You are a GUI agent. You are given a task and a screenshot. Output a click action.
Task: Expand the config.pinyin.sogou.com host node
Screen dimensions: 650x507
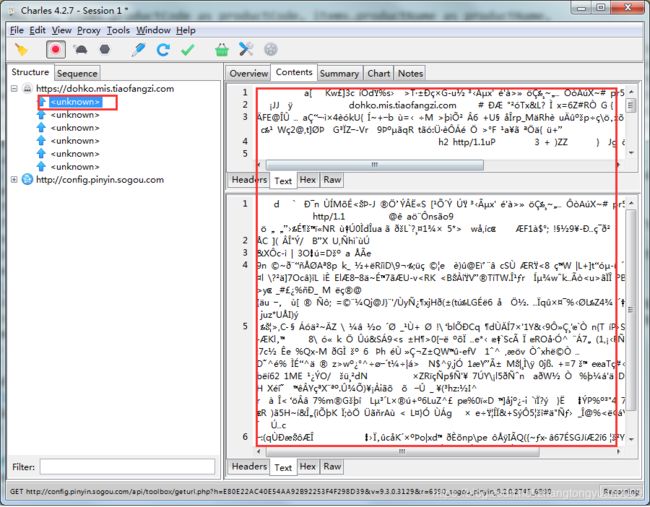click(x=14, y=180)
